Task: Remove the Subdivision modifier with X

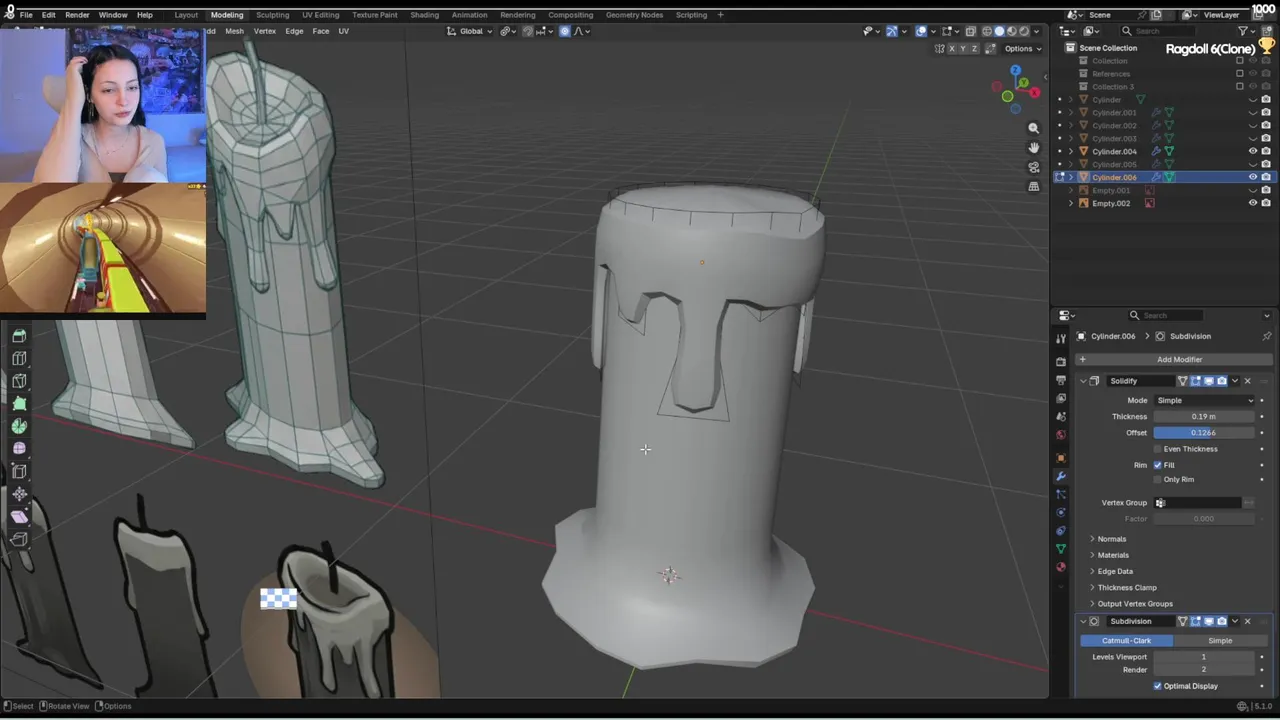Action: (x=1247, y=621)
